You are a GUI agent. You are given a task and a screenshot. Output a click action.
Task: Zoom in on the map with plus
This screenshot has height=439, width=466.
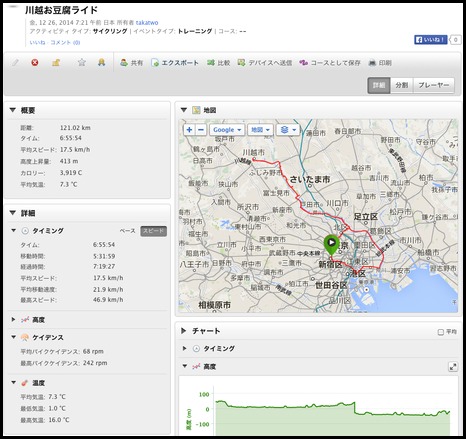click(x=189, y=130)
